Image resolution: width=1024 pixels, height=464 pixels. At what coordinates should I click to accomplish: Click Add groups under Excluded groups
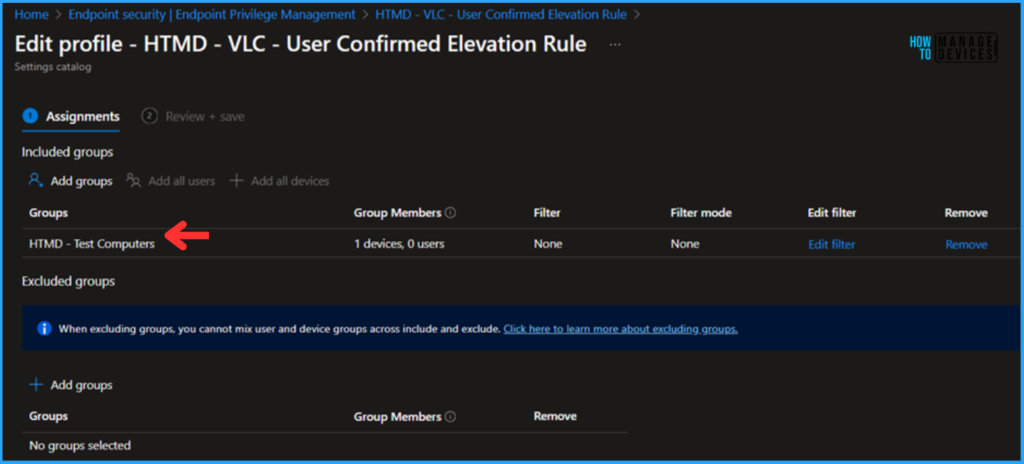(71, 385)
